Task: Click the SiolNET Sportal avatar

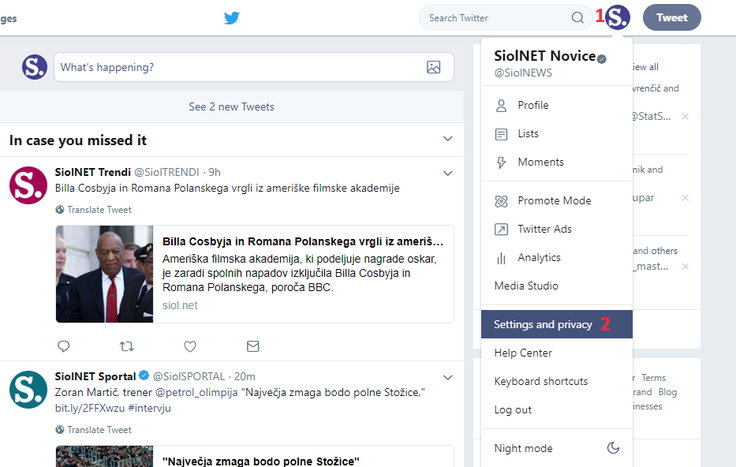Action: (x=28, y=390)
